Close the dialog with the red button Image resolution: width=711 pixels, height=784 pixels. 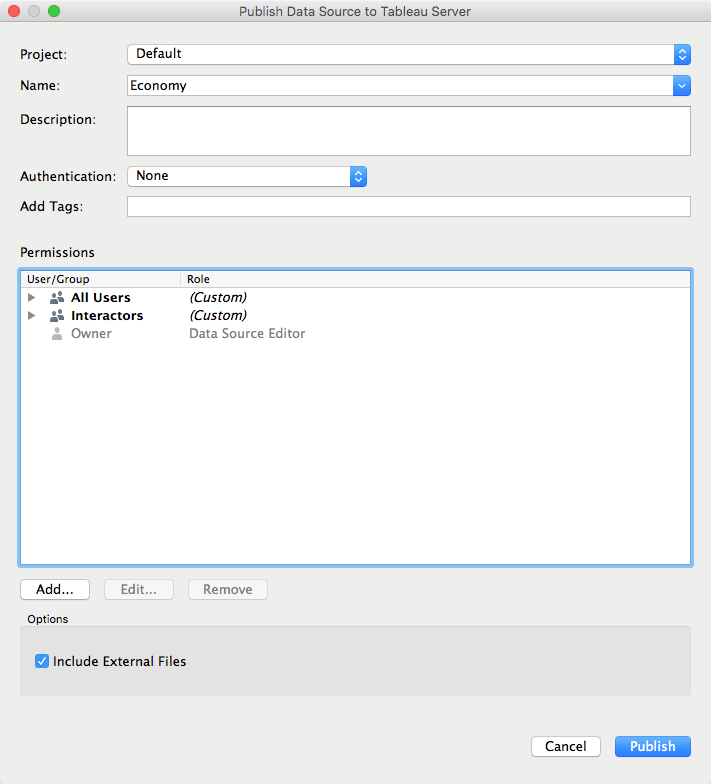(x=14, y=11)
